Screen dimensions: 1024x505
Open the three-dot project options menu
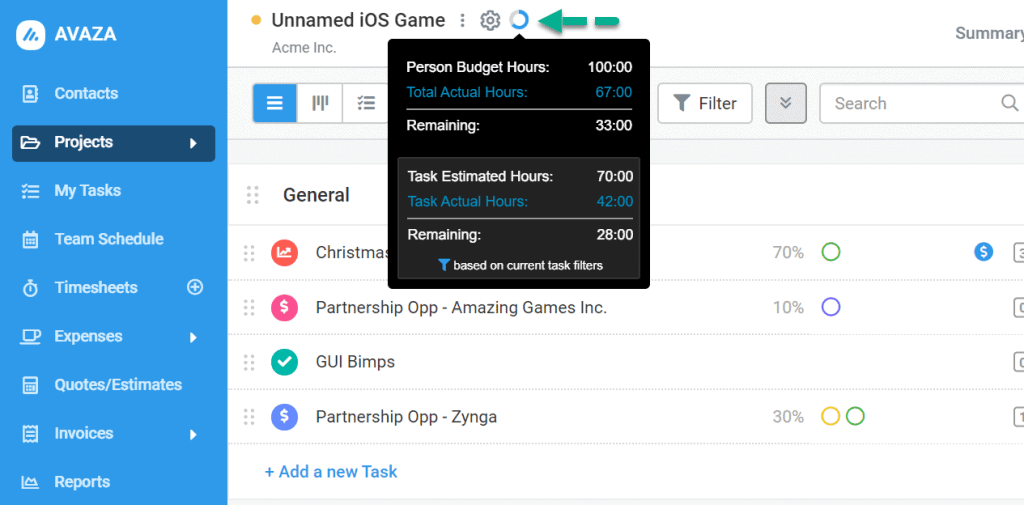[x=462, y=20]
